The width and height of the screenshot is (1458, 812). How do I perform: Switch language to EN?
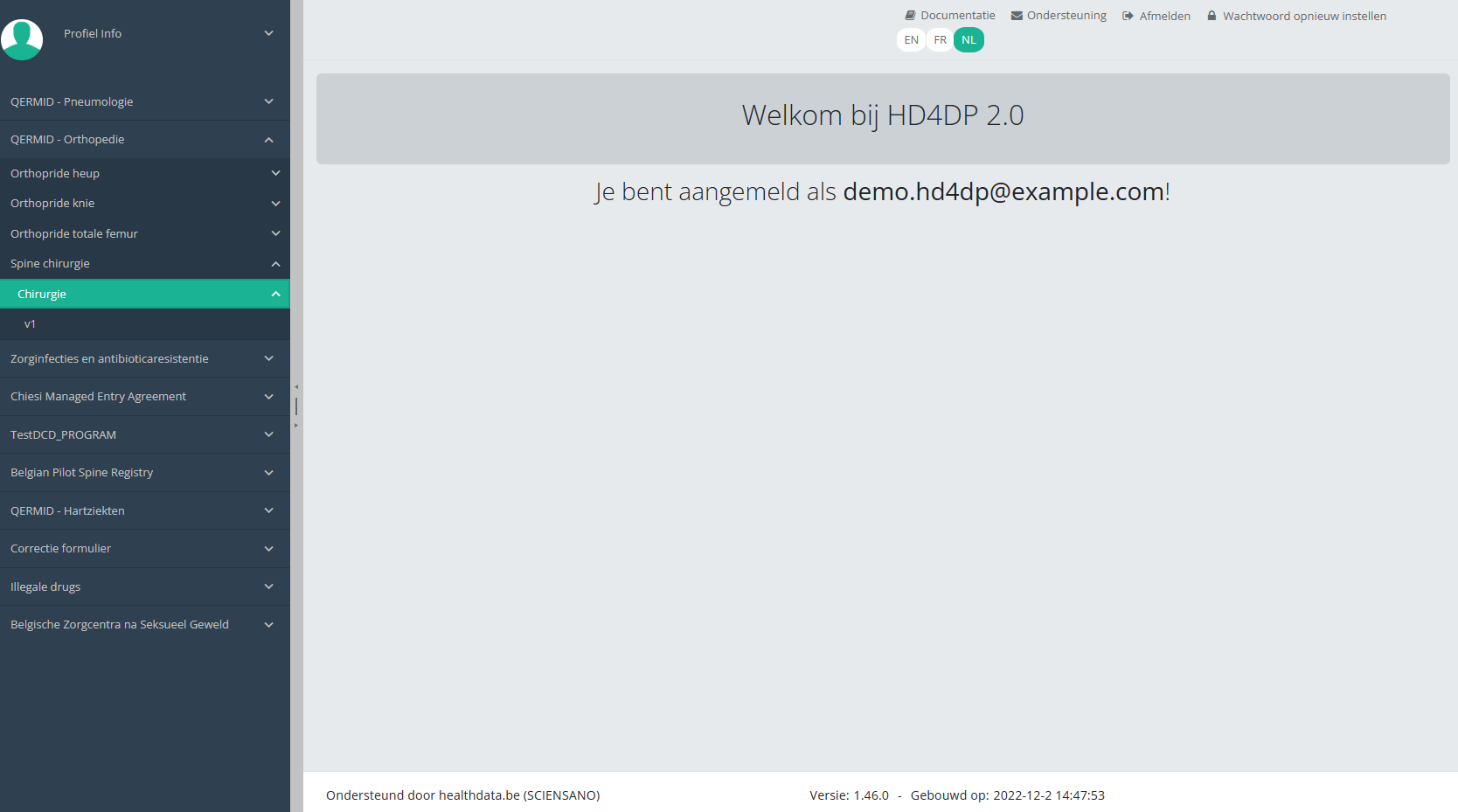(x=911, y=40)
